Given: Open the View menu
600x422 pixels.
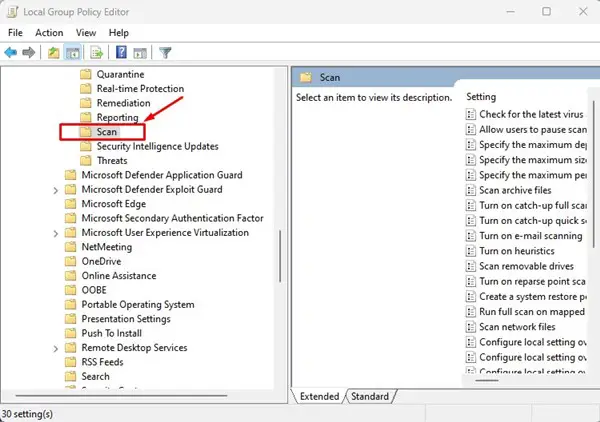Looking at the screenshot, I should [x=86, y=33].
